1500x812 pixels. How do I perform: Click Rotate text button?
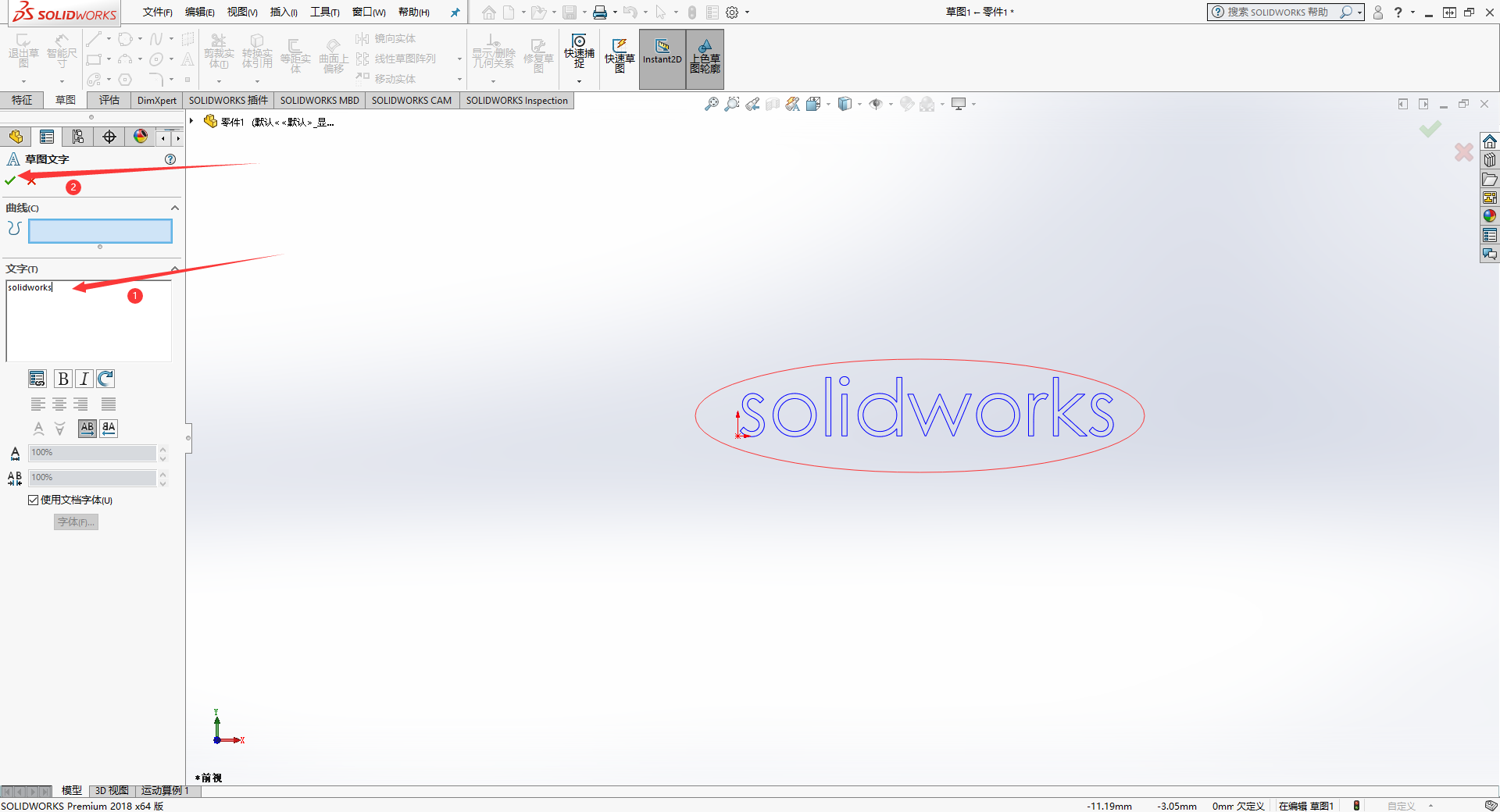(105, 379)
